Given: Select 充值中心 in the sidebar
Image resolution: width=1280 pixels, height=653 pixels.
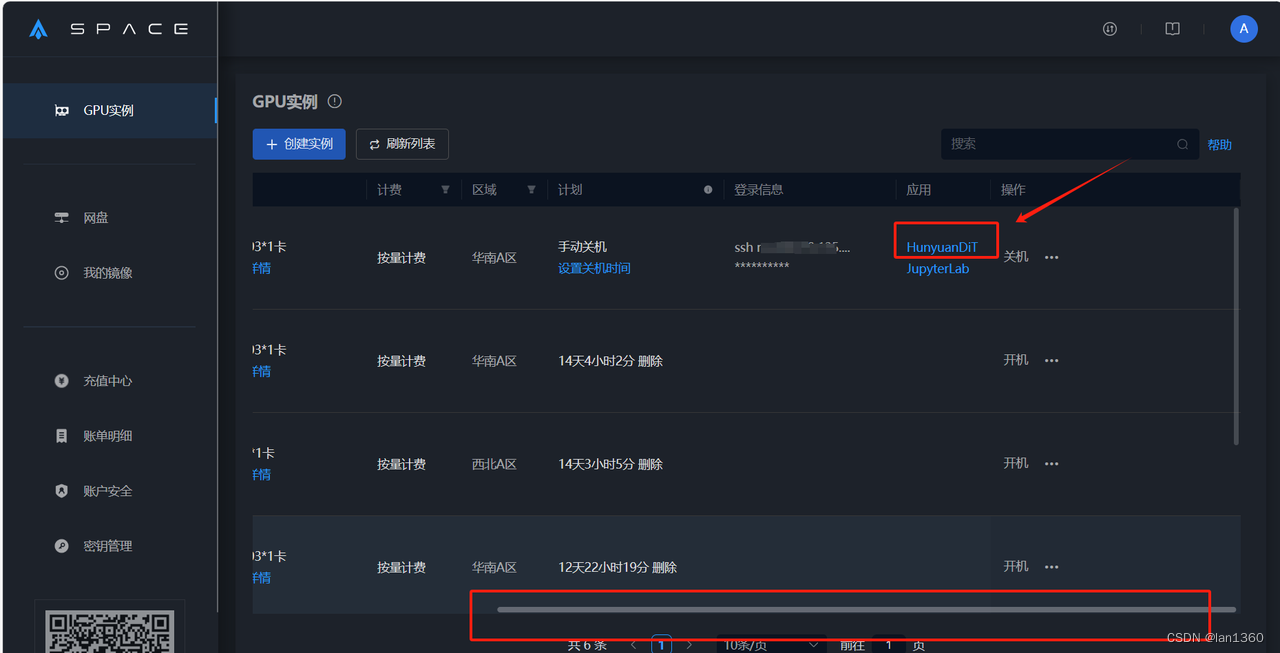Looking at the screenshot, I should (107, 381).
